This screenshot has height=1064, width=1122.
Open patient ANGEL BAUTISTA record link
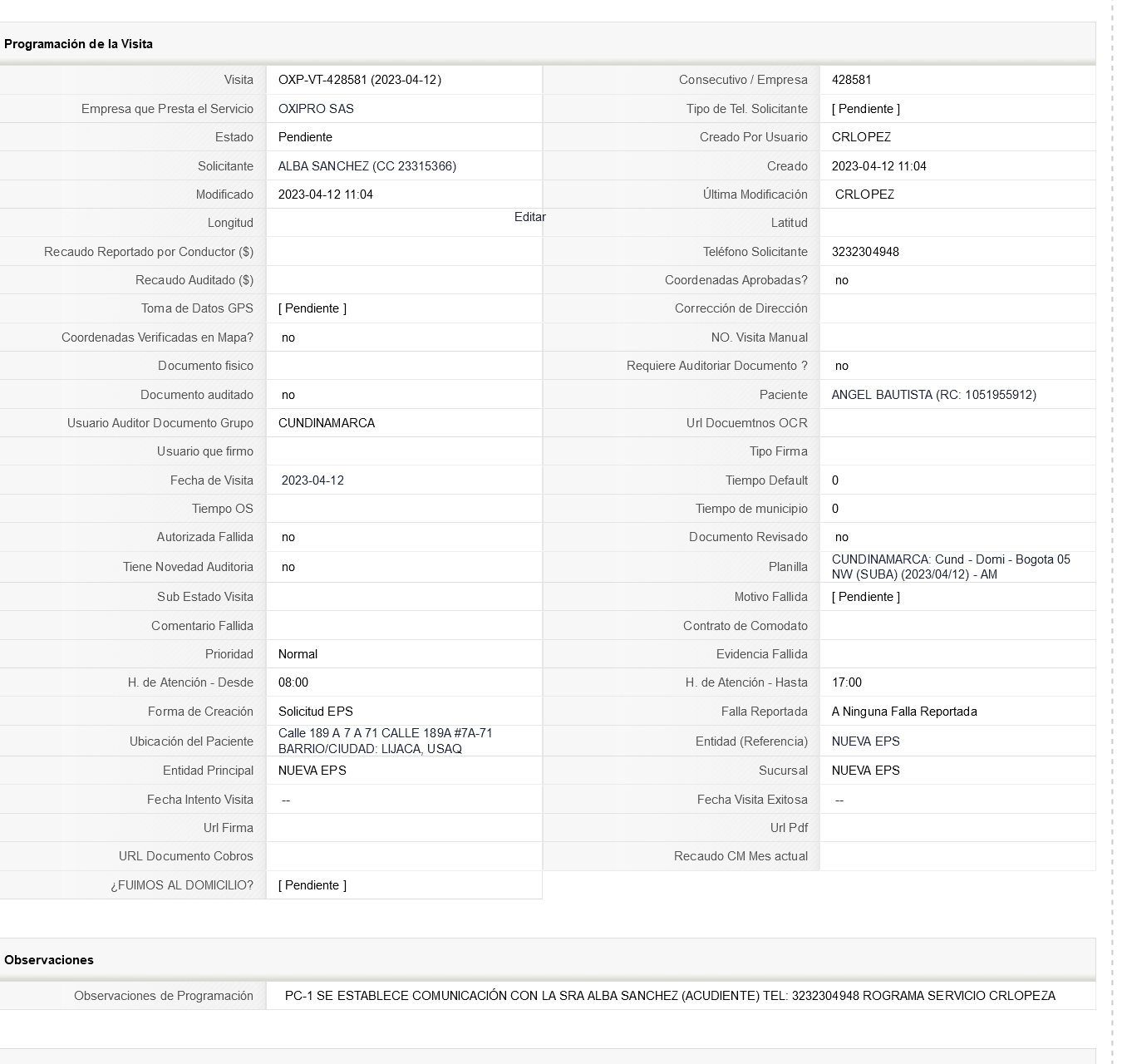click(933, 395)
